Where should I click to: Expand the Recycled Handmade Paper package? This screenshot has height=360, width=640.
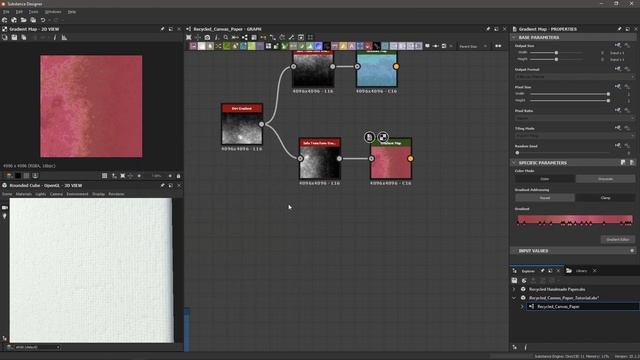514,289
